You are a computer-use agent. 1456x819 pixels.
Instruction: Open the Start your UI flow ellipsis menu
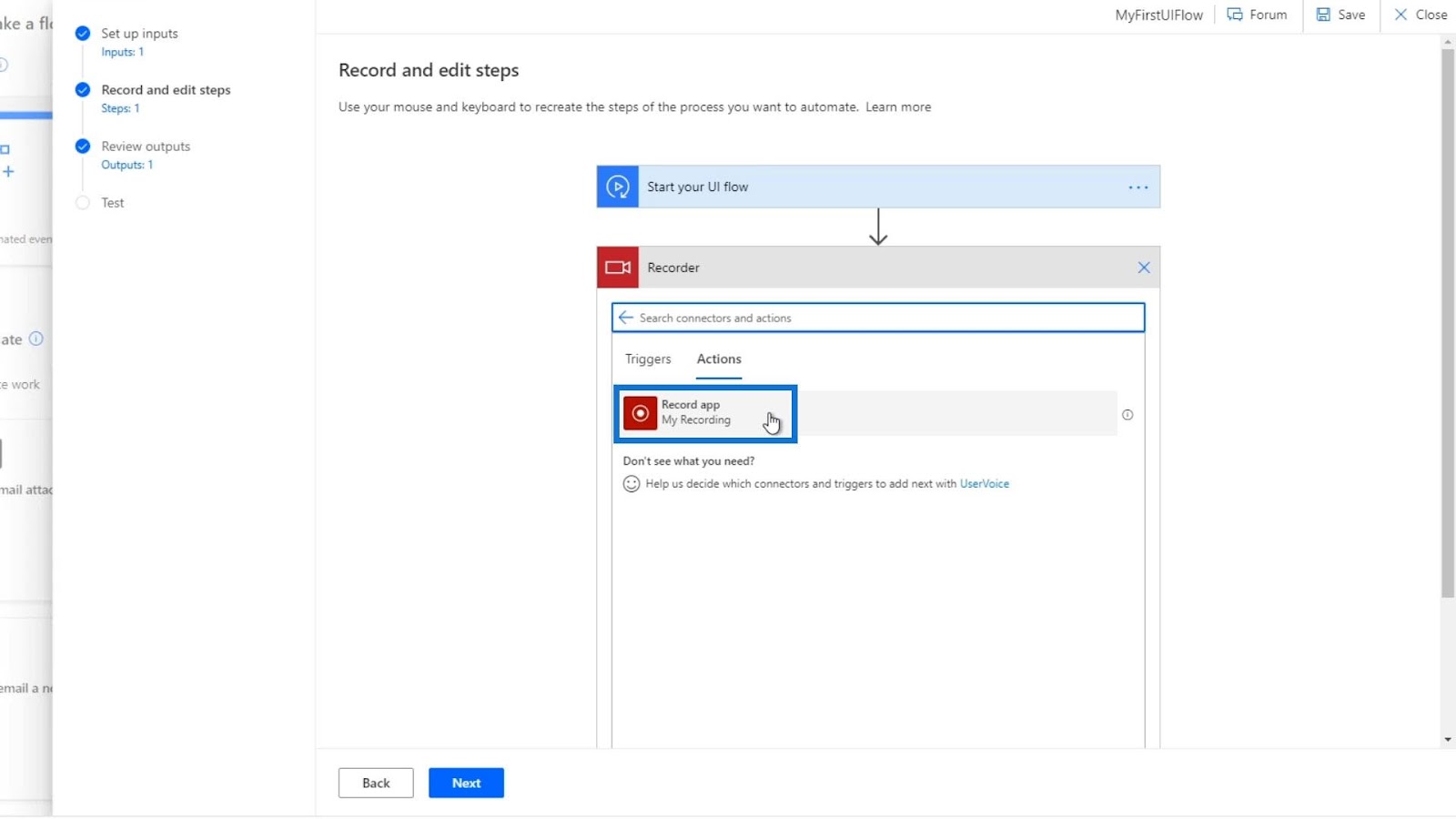click(1137, 187)
